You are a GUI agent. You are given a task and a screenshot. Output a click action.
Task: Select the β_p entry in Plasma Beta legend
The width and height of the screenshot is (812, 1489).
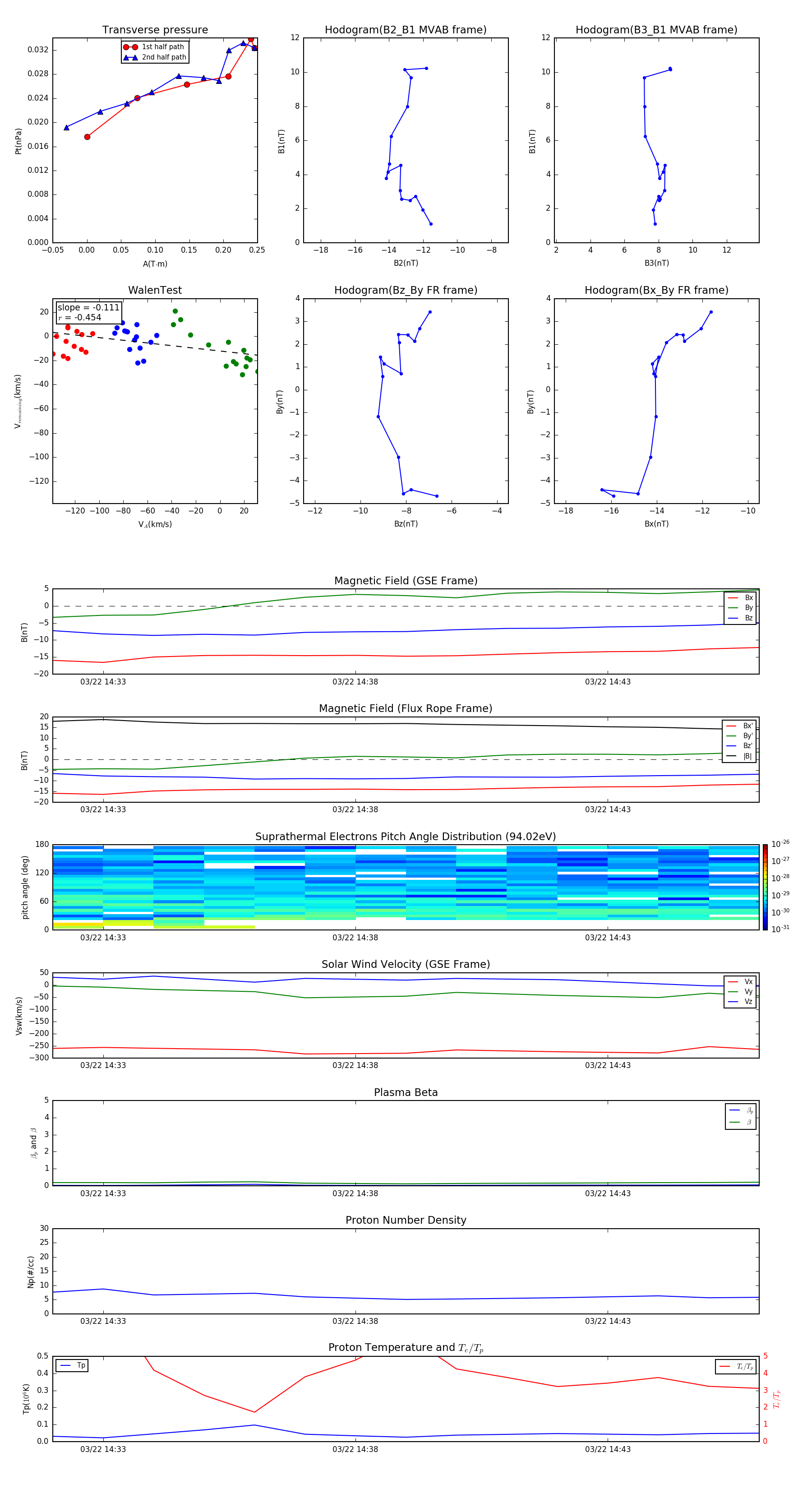[741, 1110]
